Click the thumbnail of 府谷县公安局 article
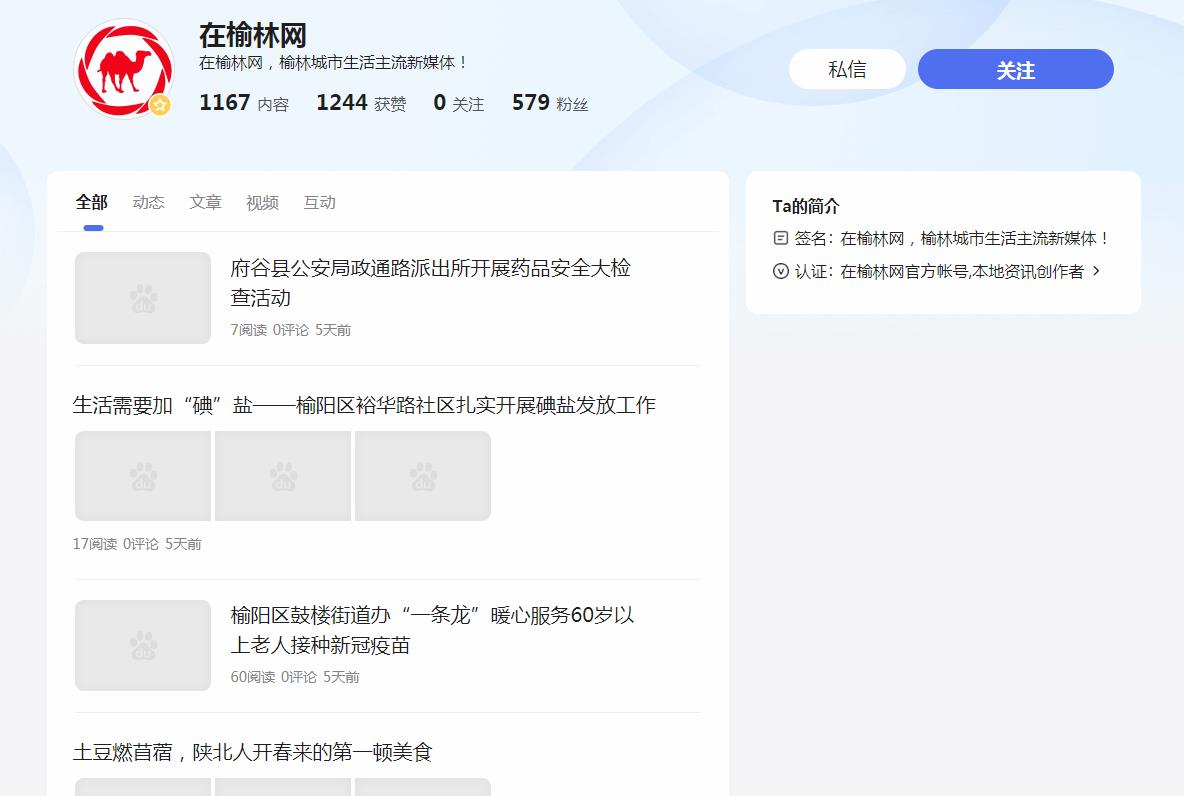 click(x=143, y=298)
